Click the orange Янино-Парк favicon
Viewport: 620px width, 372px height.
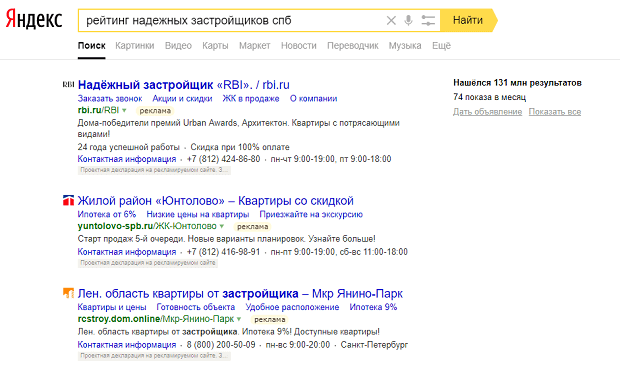[68, 293]
